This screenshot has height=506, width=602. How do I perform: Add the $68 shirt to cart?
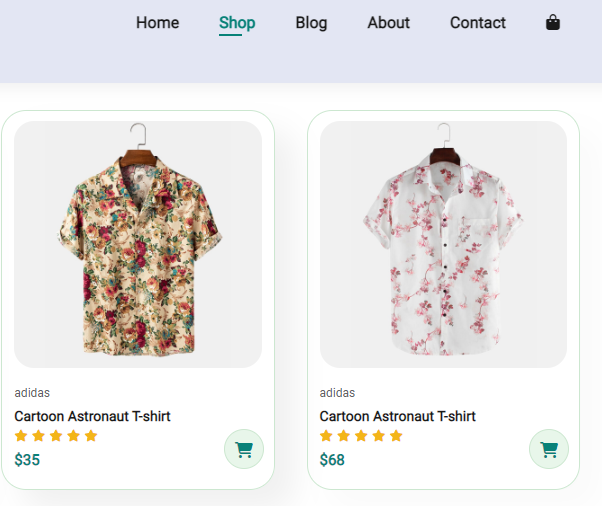tap(549, 449)
